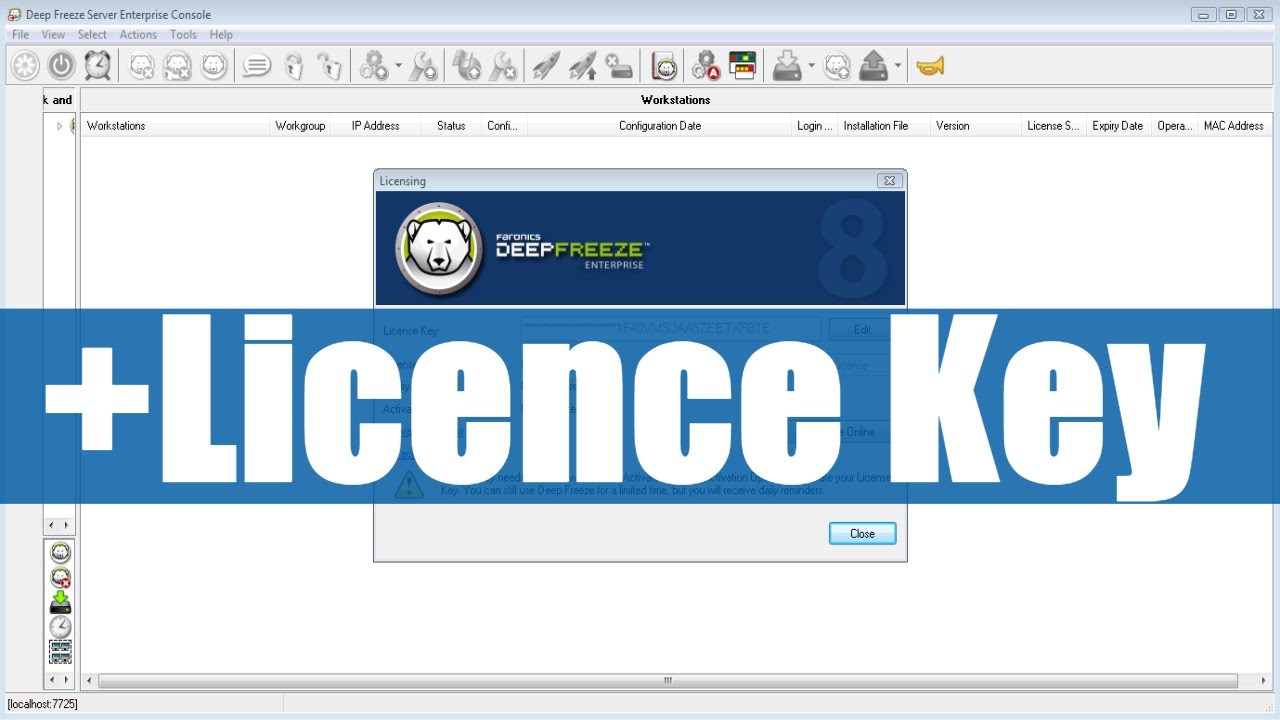This screenshot has width=1280, height=720.
Task: Click the snowflake gear icon in toolbar
Action: pos(25,66)
